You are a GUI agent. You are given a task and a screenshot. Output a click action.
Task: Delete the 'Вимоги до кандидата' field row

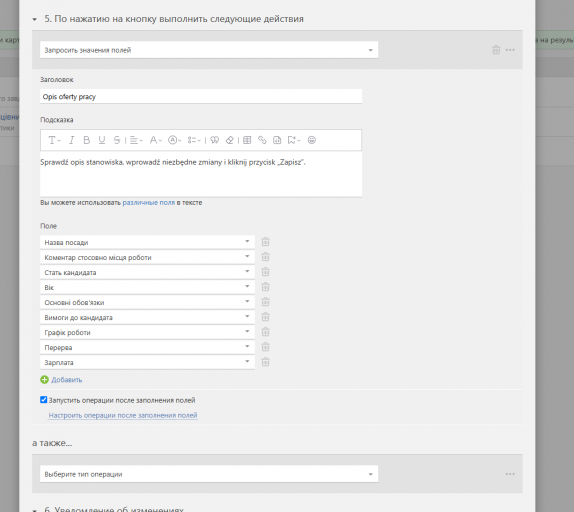(x=265, y=317)
